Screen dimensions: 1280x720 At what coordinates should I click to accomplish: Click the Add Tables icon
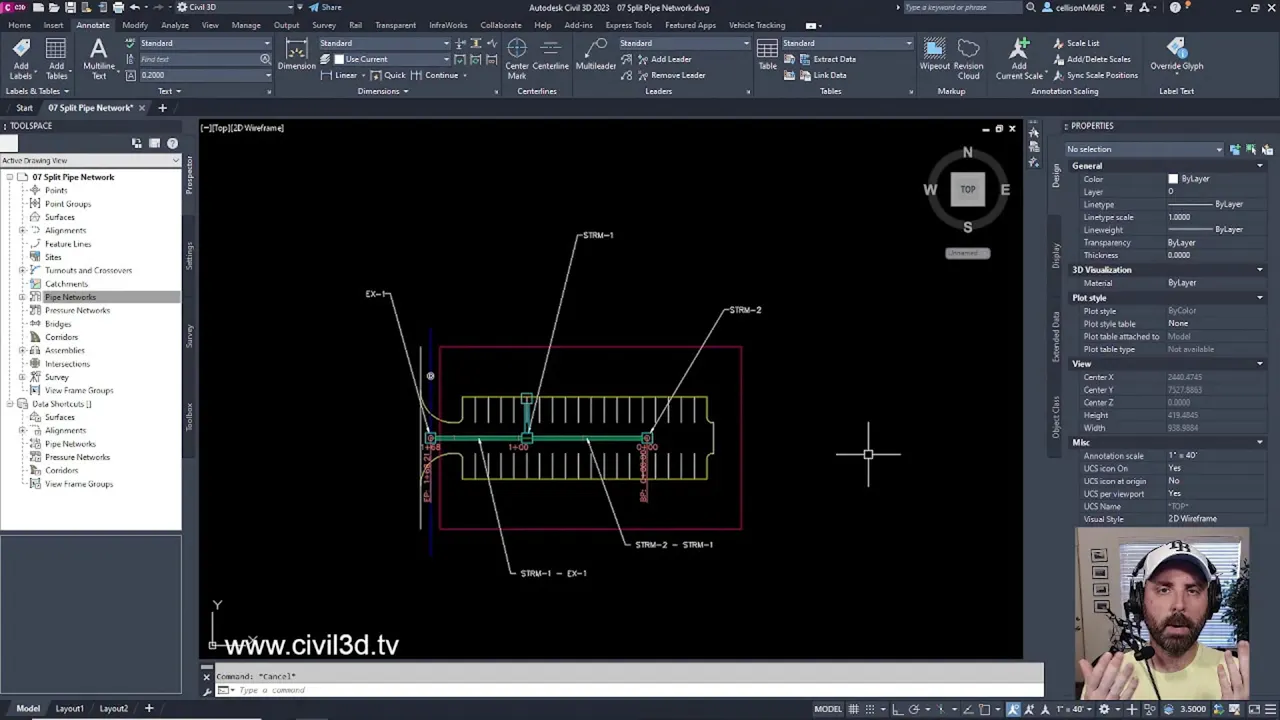(56, 50)
